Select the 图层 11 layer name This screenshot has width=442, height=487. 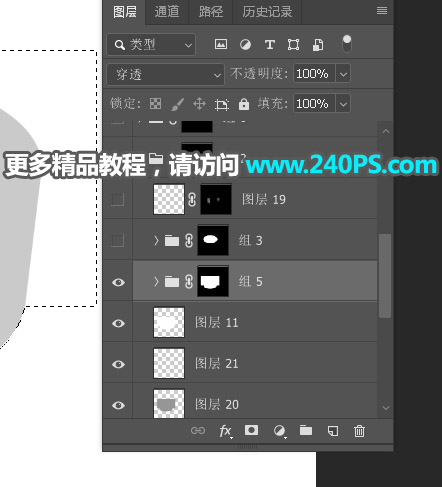(217, 322)
